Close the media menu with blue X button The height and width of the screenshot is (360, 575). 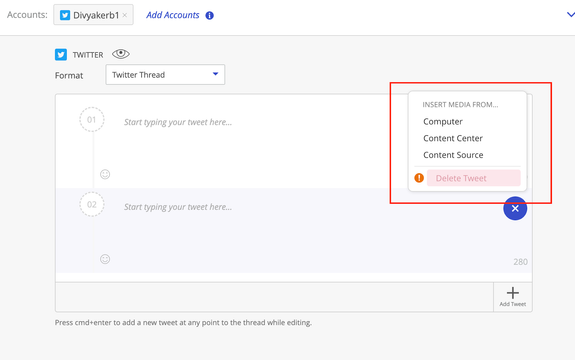click(515, 208)
